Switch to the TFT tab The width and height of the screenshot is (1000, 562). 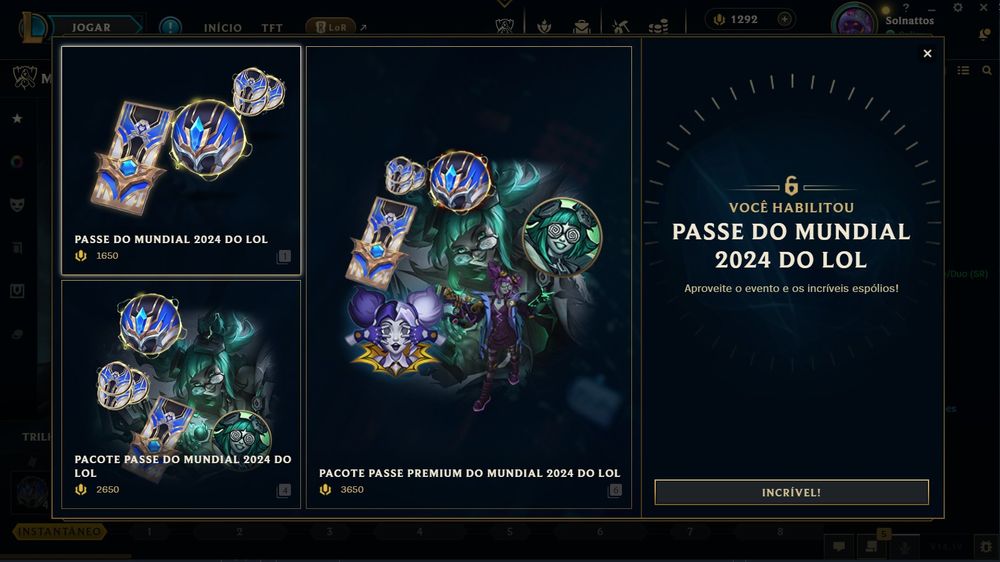(x=272, y=28)
